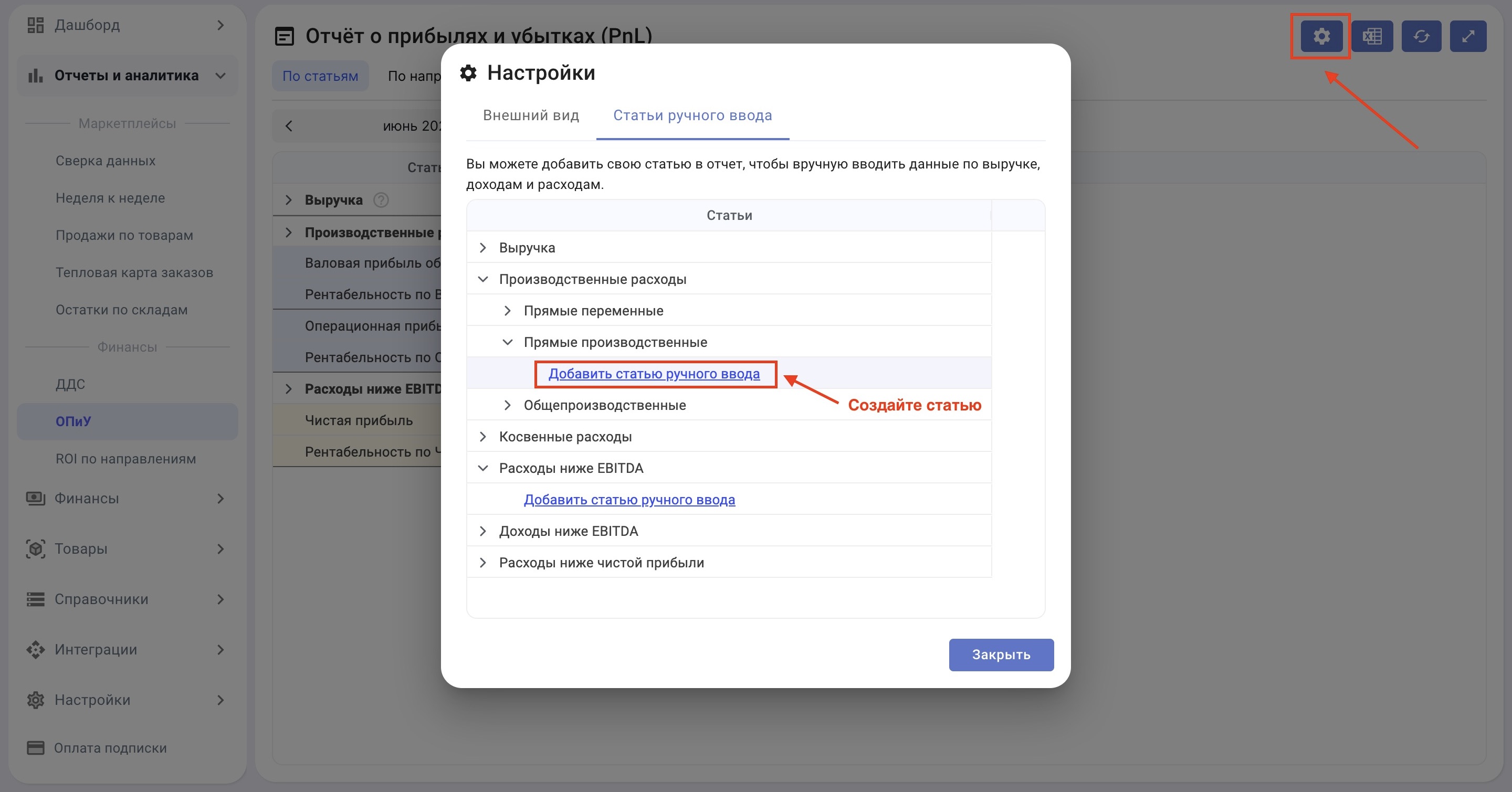Open the Товары sidebar section

pos(126,548)
